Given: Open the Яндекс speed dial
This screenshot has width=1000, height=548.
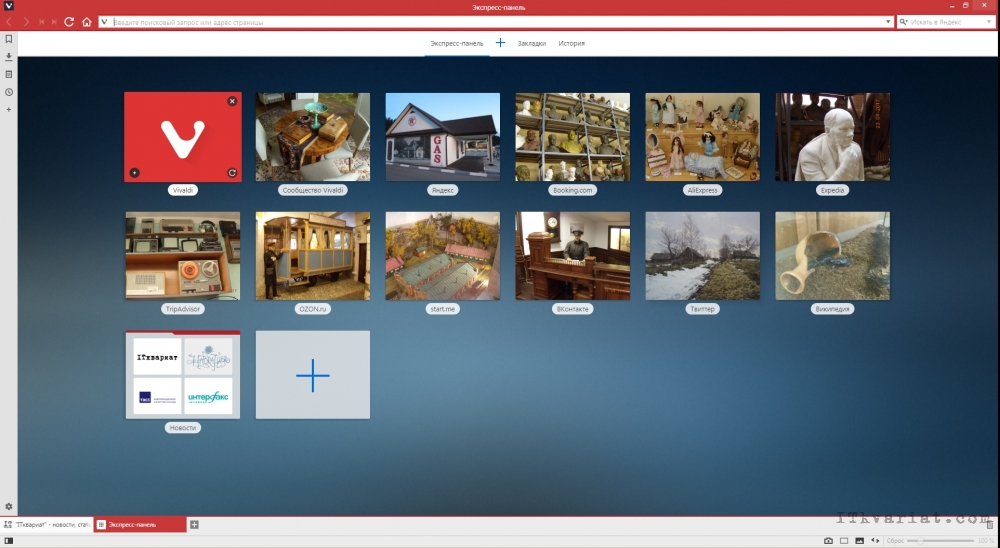Looking at the screenshot, I should click(x=443, y=137).
